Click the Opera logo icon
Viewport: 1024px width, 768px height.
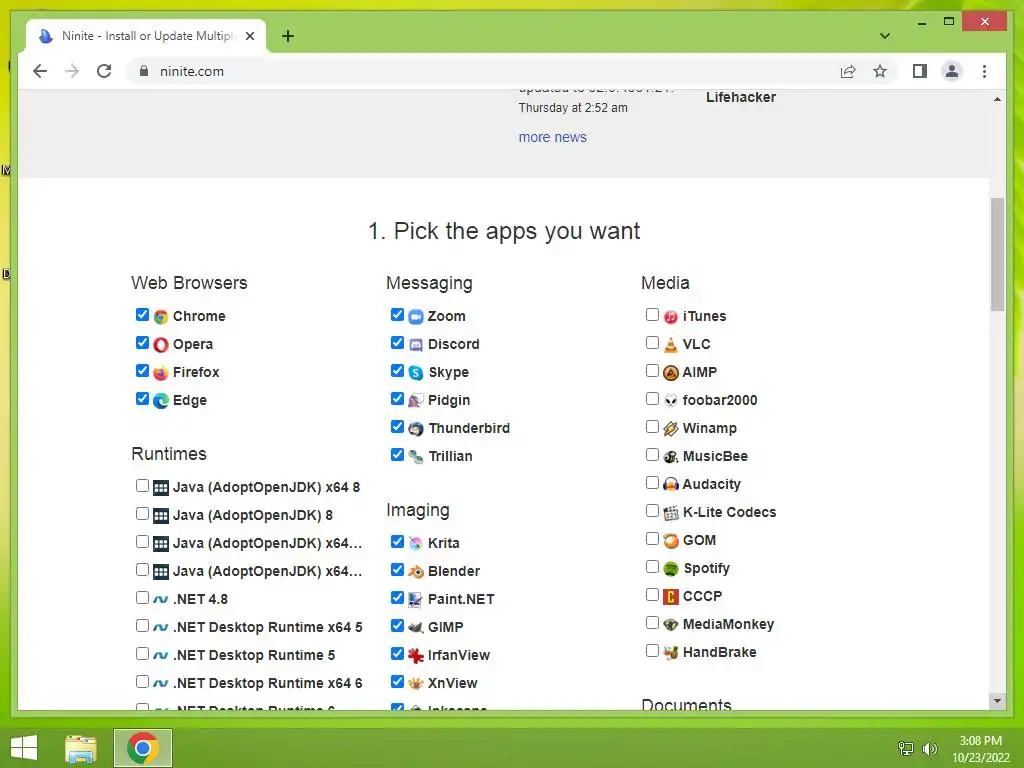161,345
